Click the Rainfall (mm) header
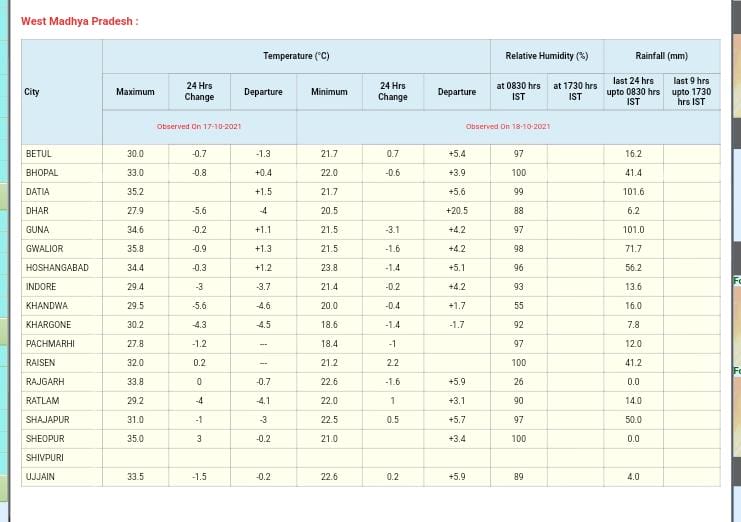The height and width of the screenshot is (522, 741). coord(661,56)
